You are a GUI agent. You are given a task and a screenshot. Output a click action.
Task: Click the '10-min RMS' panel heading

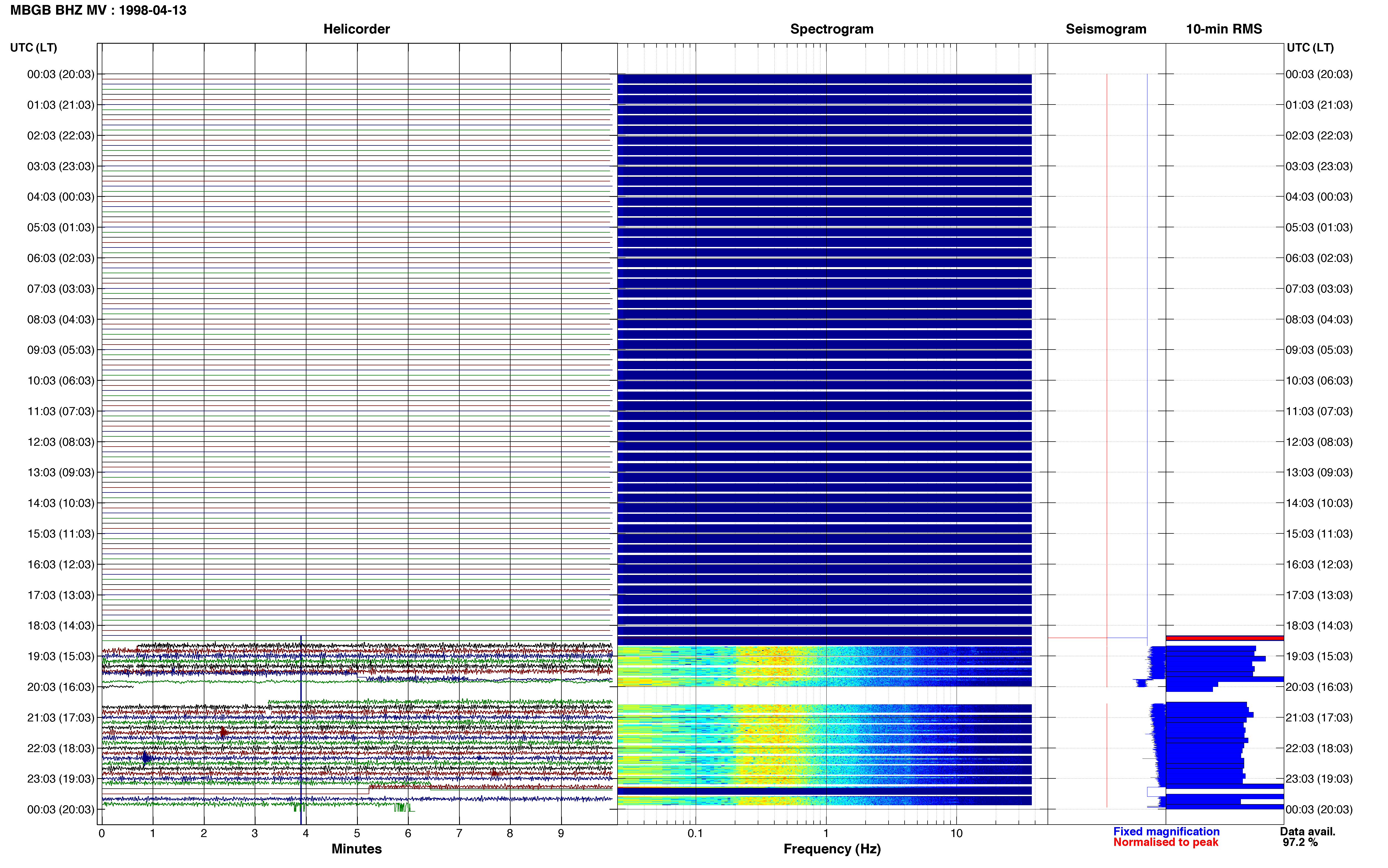tap(1224, 29)
